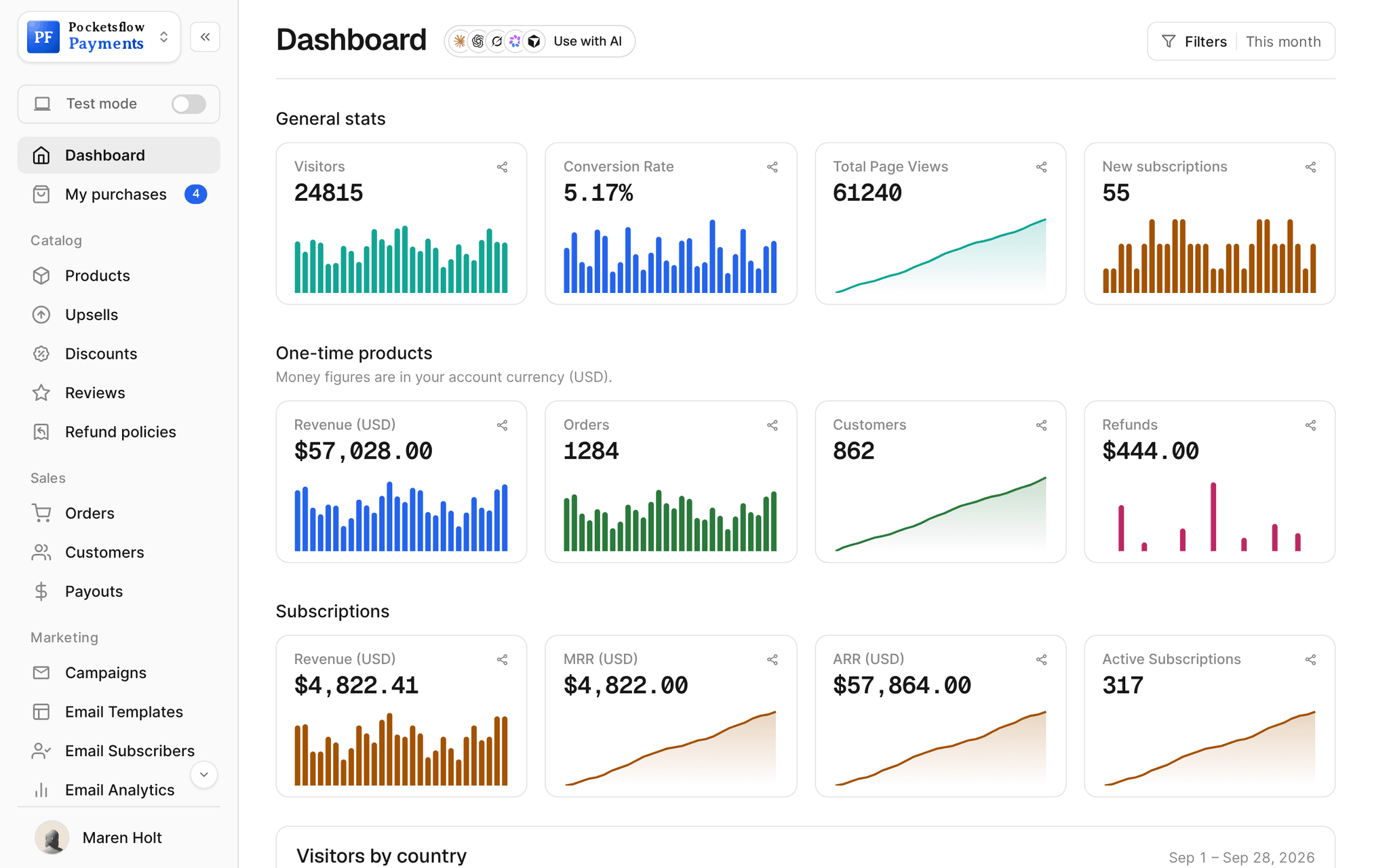Open Refund policies page
Image resolution: width=1389 pixels, height=868 pixels.
tap(119, 432)
